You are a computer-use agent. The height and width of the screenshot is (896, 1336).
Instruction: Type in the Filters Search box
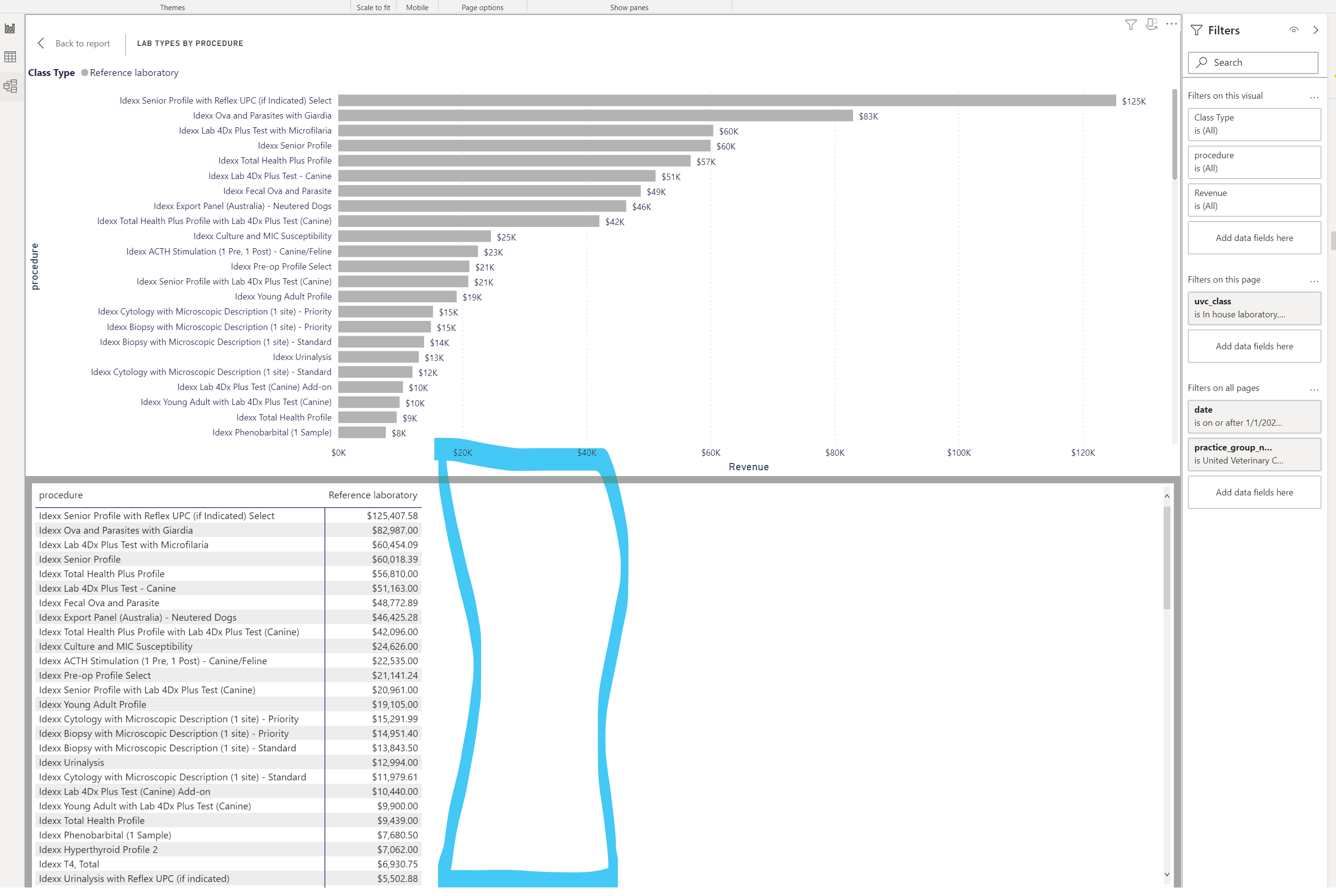click(x=1253, y=62)
